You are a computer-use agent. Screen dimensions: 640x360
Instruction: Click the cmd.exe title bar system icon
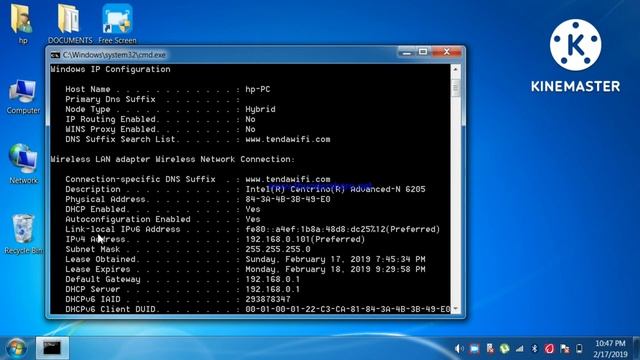click(x=55, y=55)
